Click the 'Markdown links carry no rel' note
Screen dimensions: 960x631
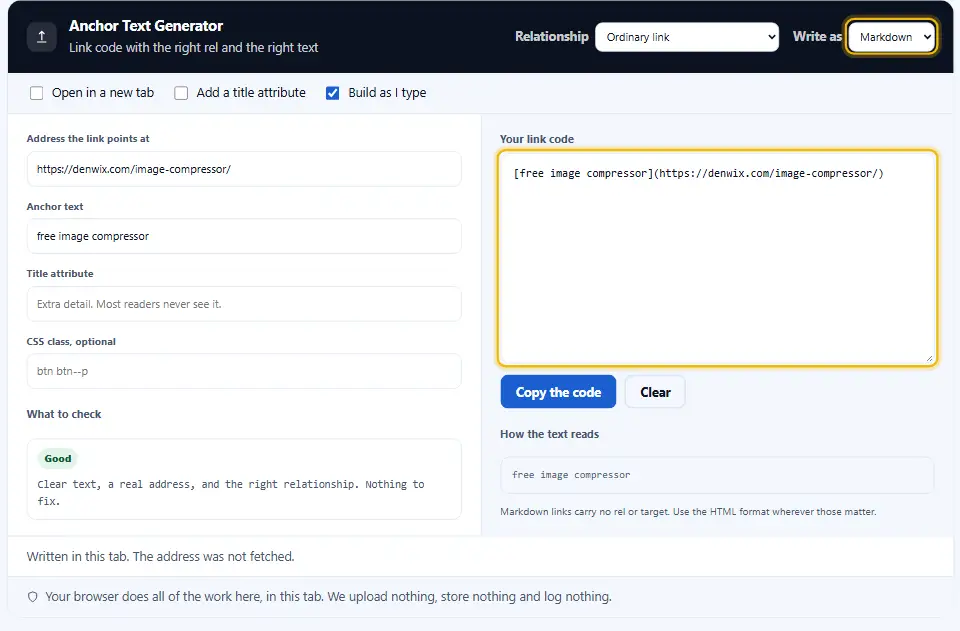(688, 512)
